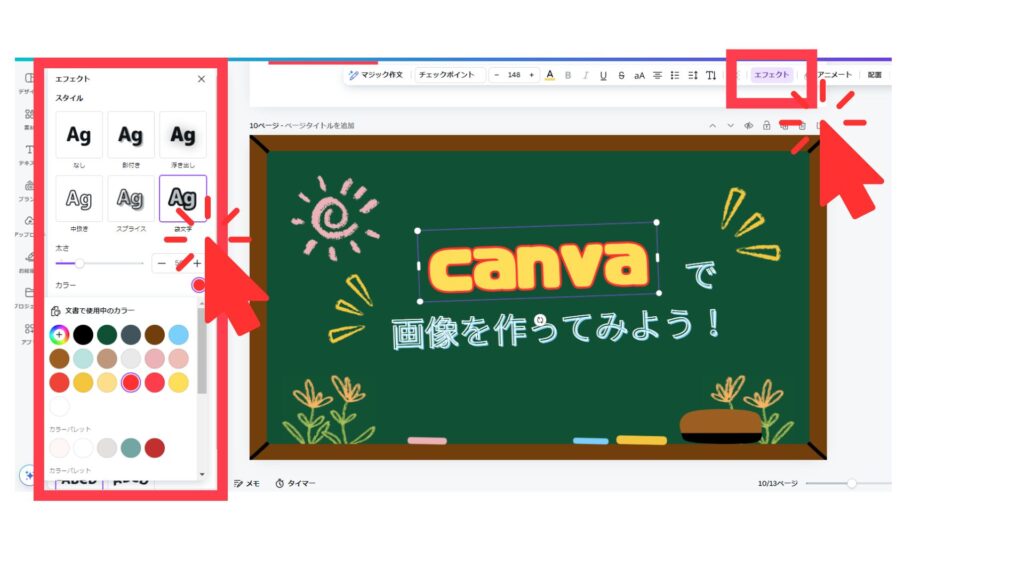
Task: Open the タイマー timer
Action: [295, 483]
